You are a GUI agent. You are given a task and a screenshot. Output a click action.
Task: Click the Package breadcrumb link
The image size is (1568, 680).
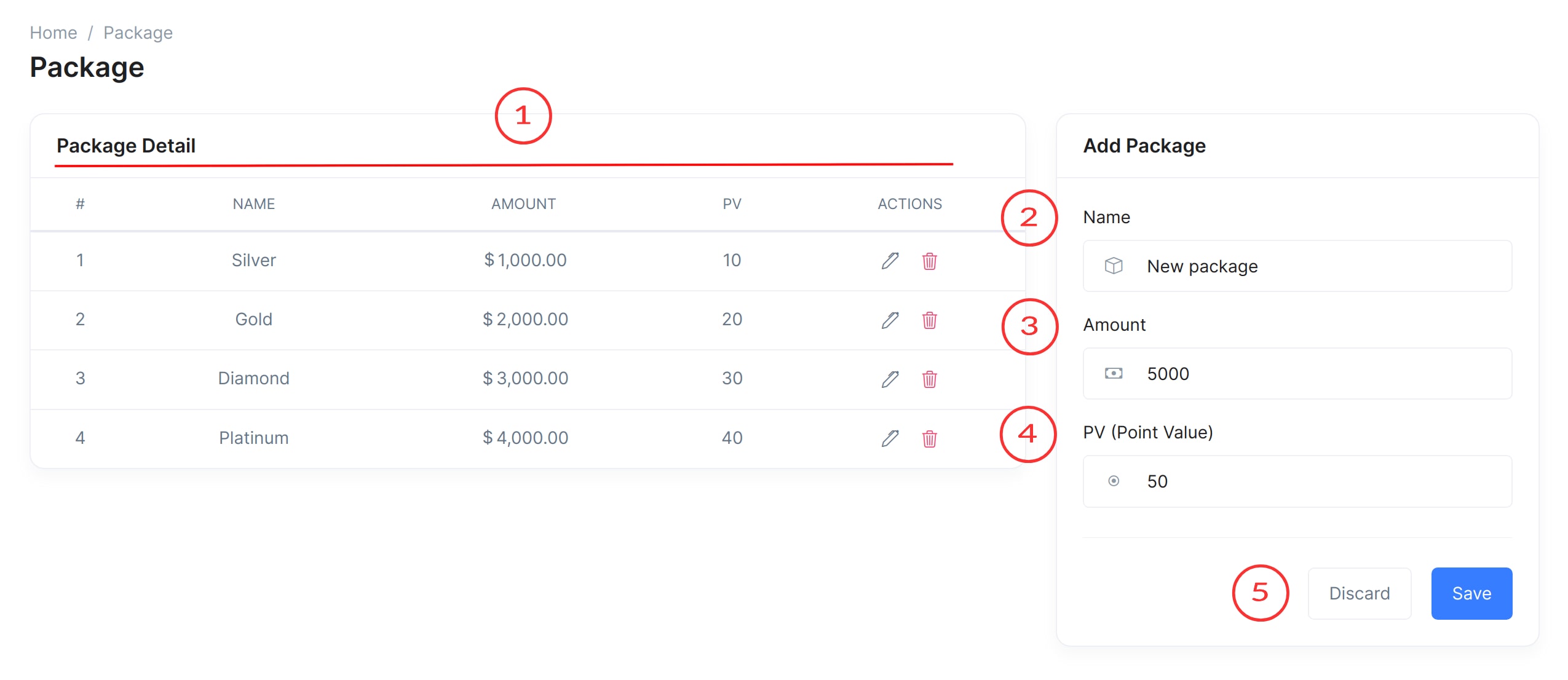[x=138, y=33]
